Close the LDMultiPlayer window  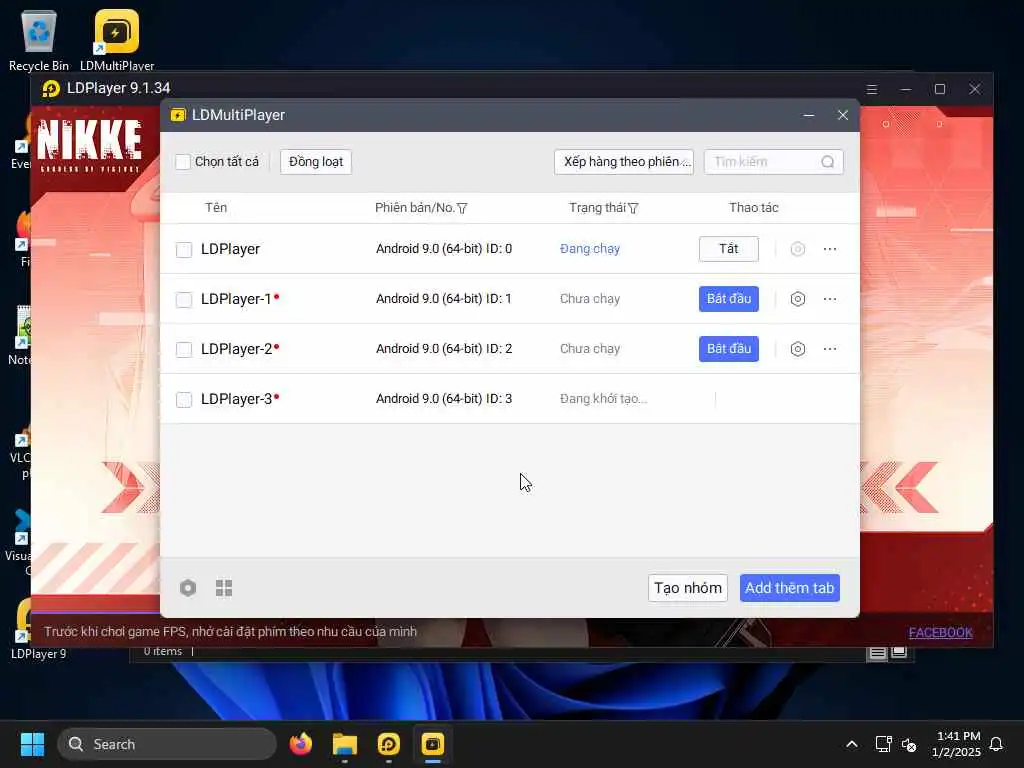point(843,115)
